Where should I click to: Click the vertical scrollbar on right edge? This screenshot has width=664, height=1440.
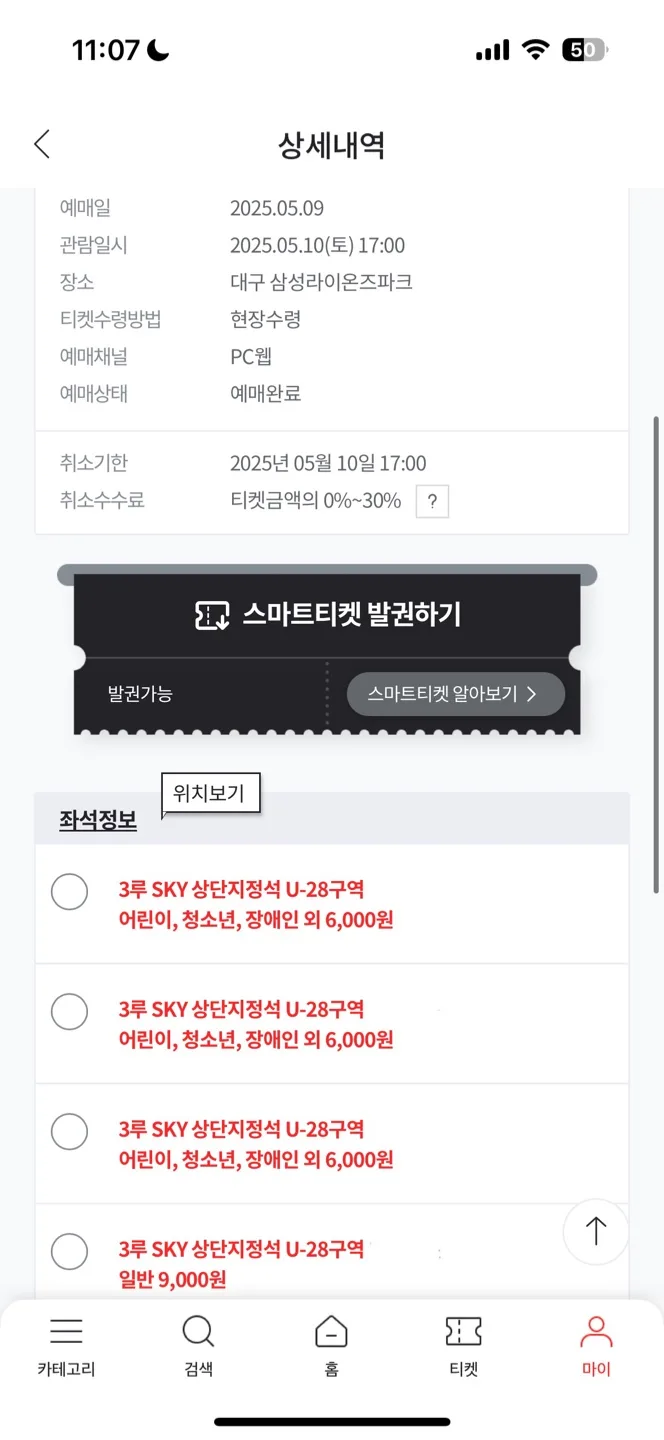click(656, 655)
